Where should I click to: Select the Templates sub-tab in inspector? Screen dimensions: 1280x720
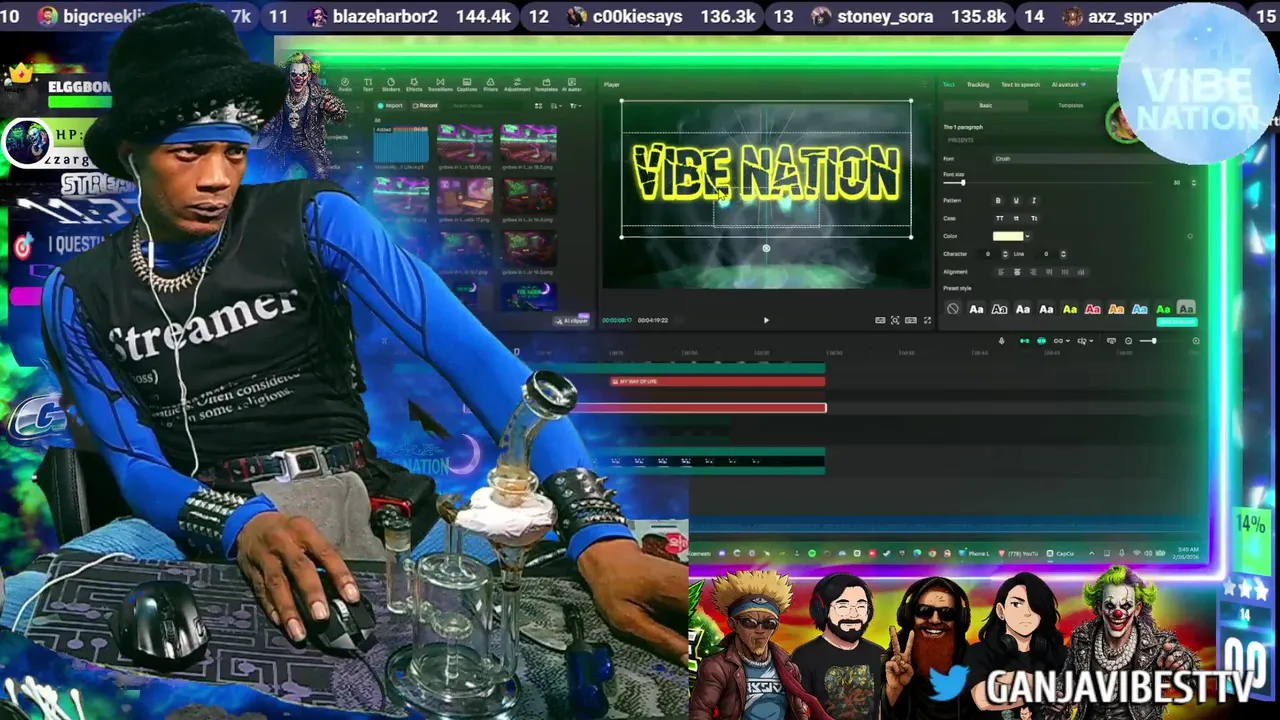1071,105
